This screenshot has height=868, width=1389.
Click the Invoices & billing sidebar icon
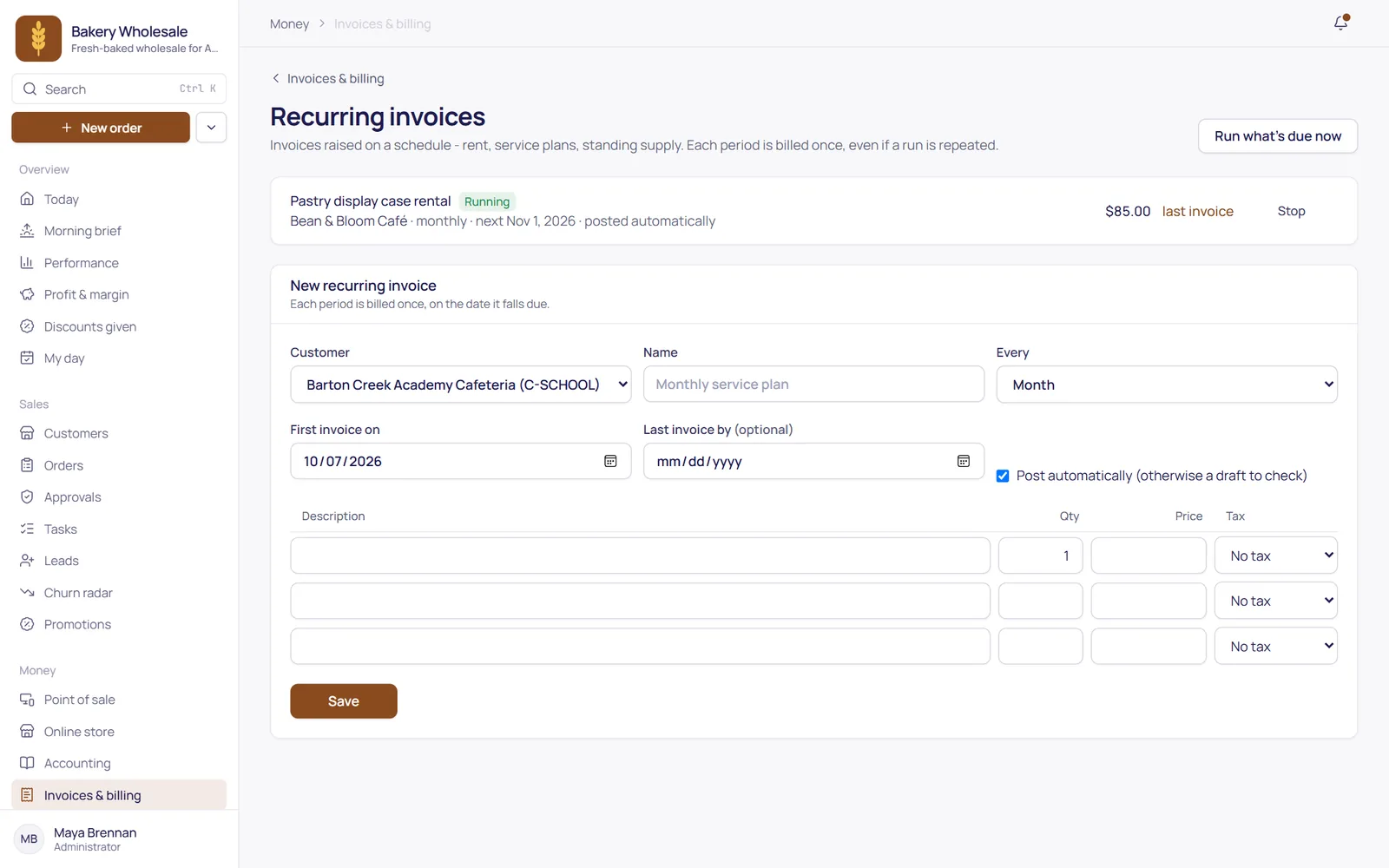[27, 795]
